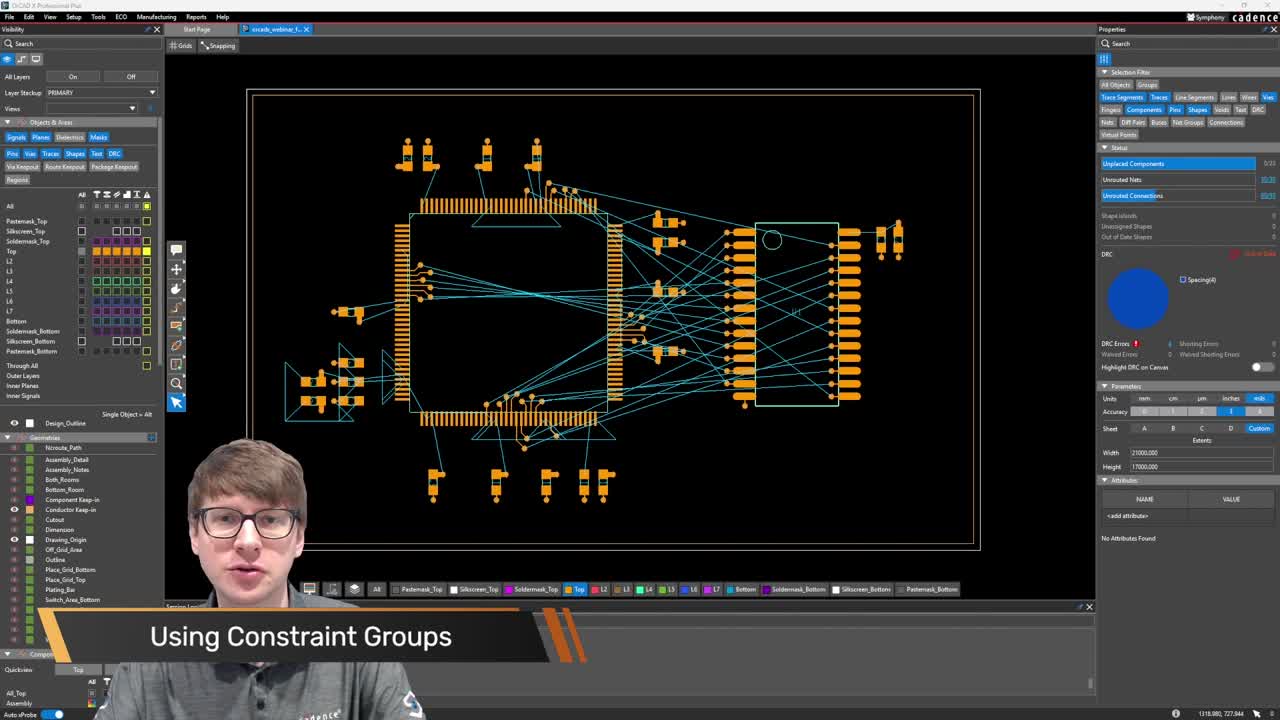Toggle visibility eye of Drawing_Origin
Screen dimensions: 1280x720
14,540
